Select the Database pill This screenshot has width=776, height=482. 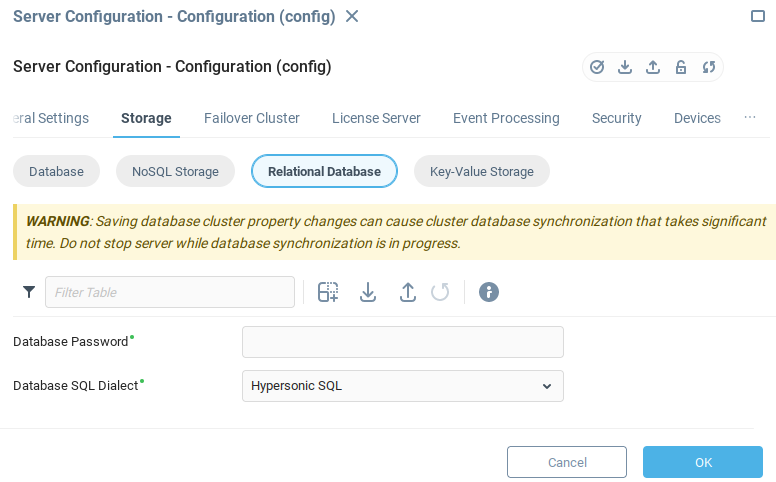56,171
